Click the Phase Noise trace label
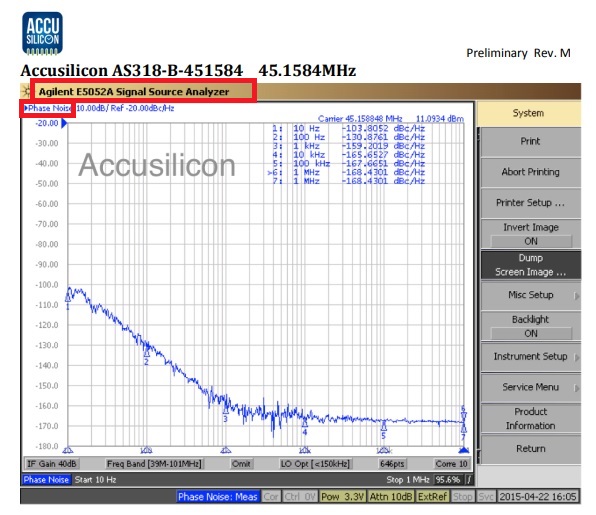The image size is (596, 515). [x=48, y=108]
